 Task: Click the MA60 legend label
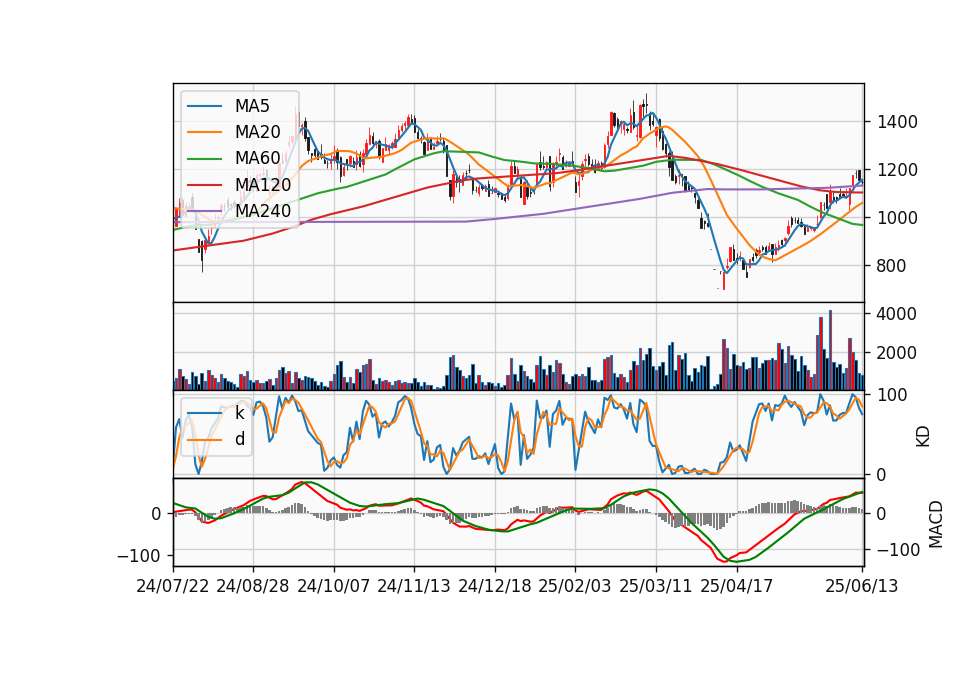point(257,159)
